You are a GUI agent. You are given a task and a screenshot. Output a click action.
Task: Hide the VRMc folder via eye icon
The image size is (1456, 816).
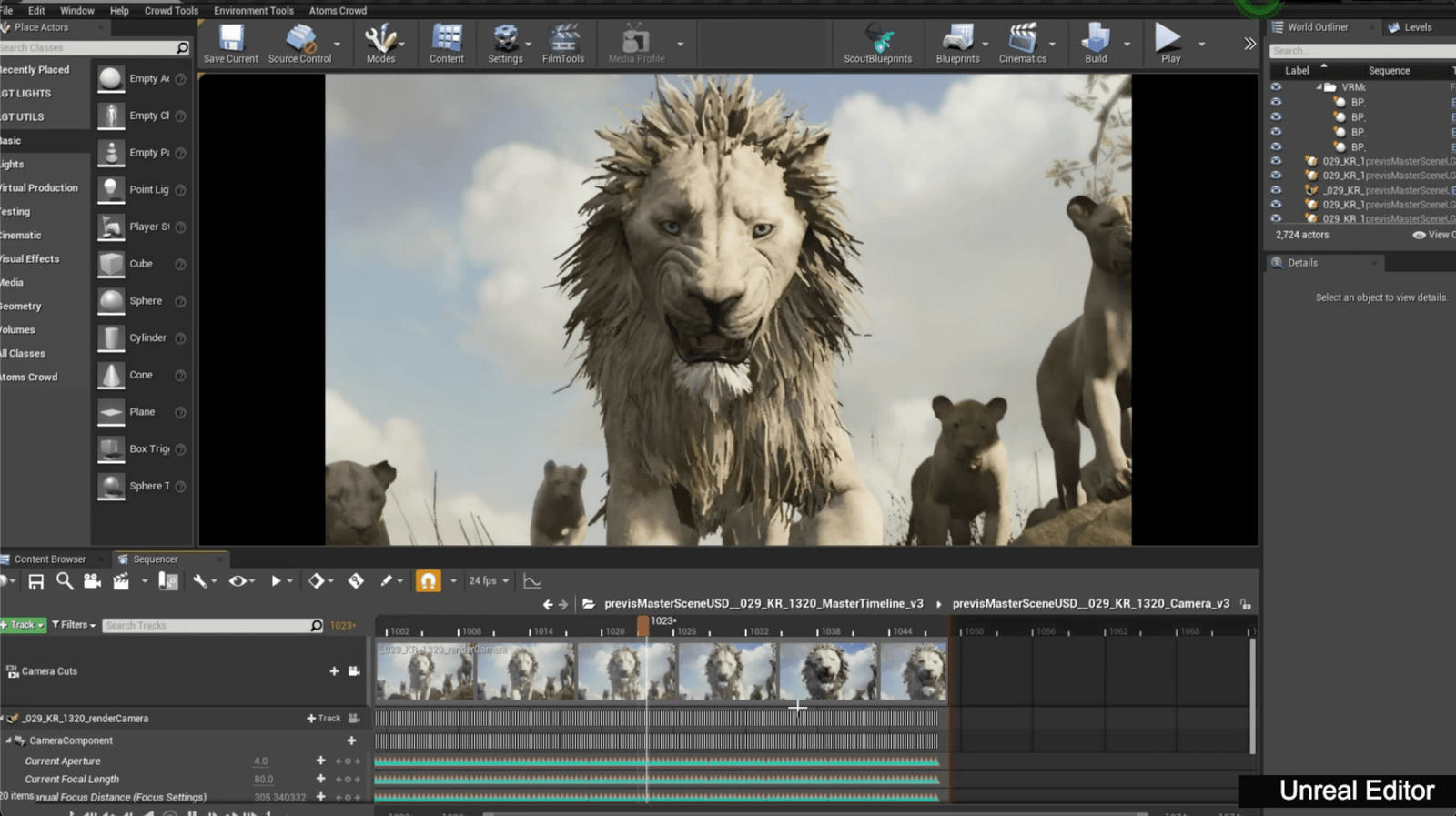[x=1276, y=87]
